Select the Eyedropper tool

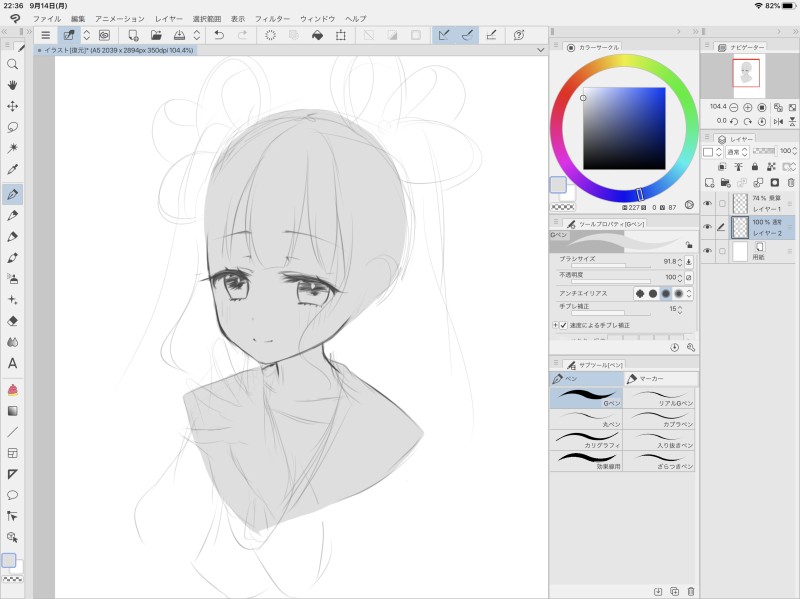pos(12,169)
